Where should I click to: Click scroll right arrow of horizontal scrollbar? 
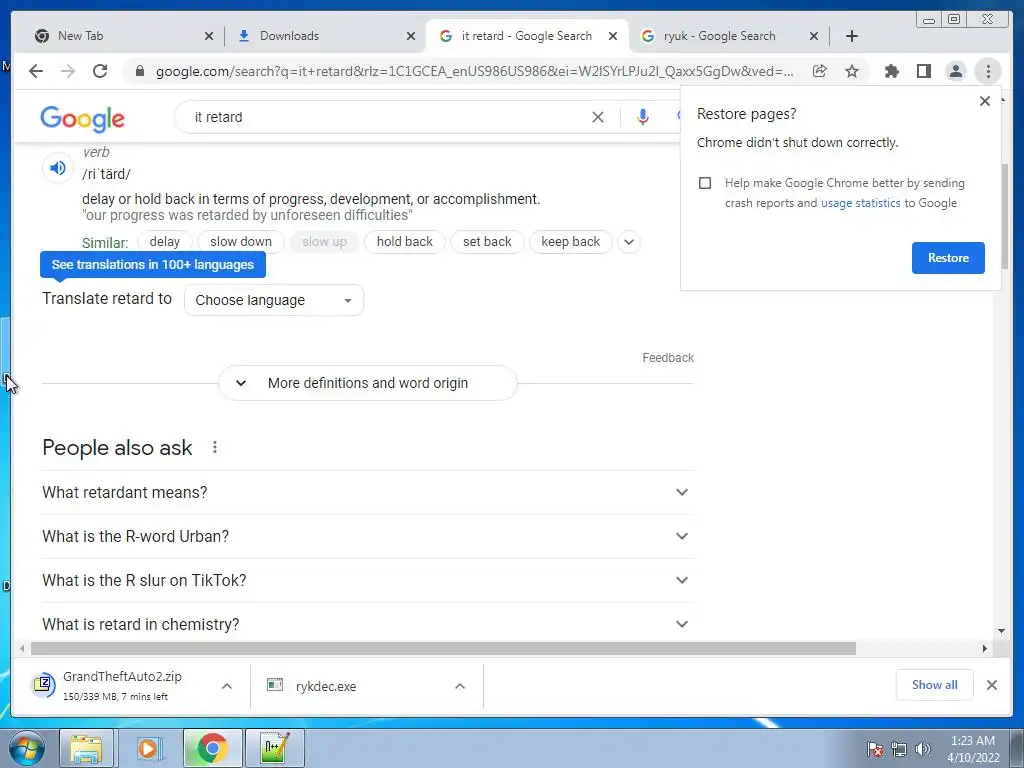[x=985, y=648]
